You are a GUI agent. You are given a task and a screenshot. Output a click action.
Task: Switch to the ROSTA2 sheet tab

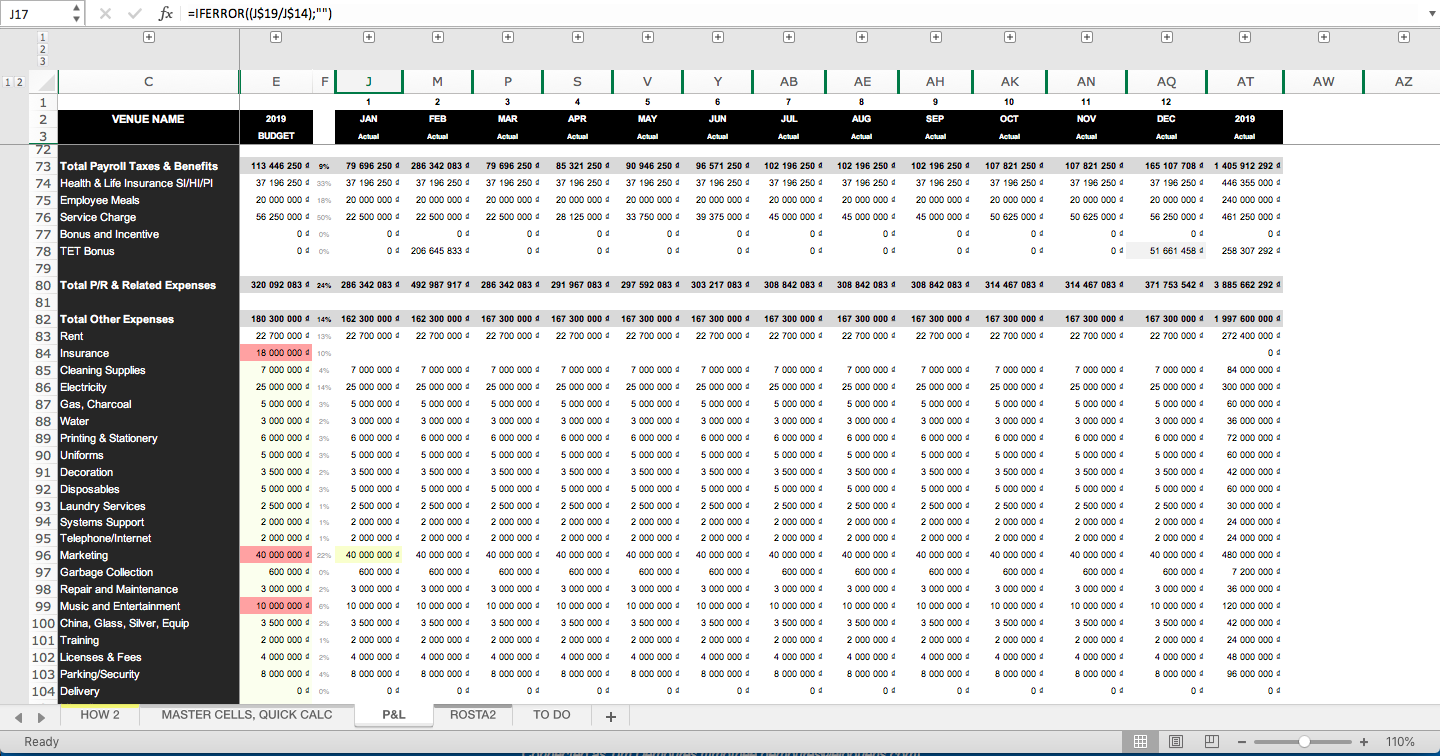pyautogui.click(x=473, y=714)
